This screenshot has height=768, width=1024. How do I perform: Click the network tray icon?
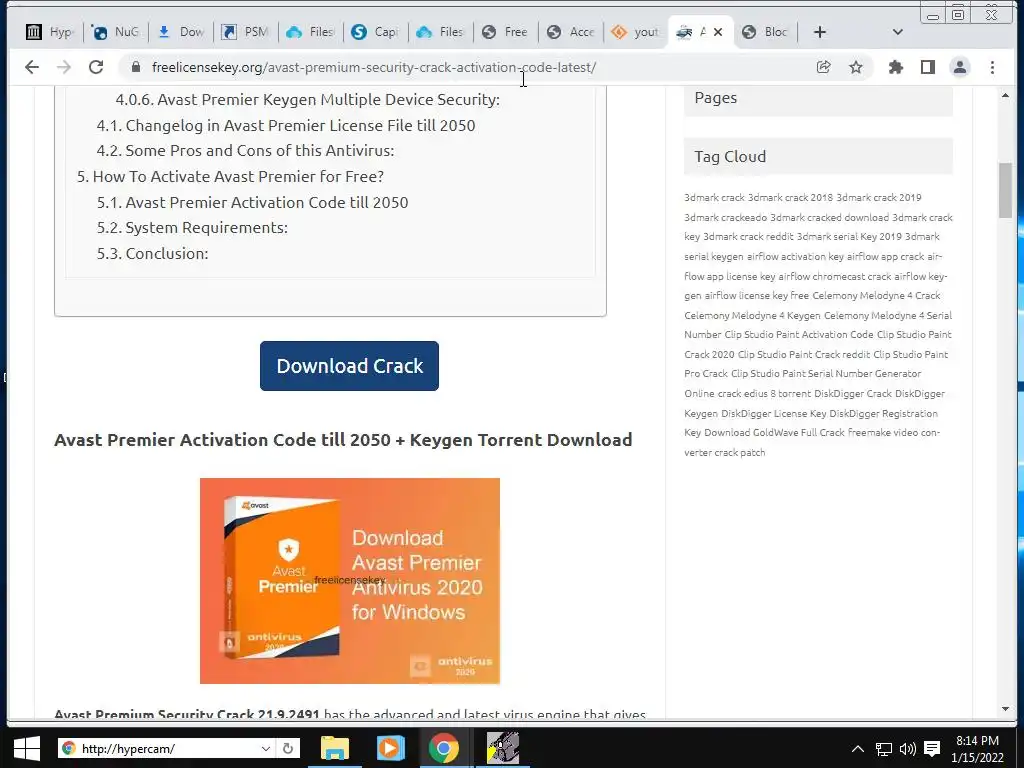(884, 749)
